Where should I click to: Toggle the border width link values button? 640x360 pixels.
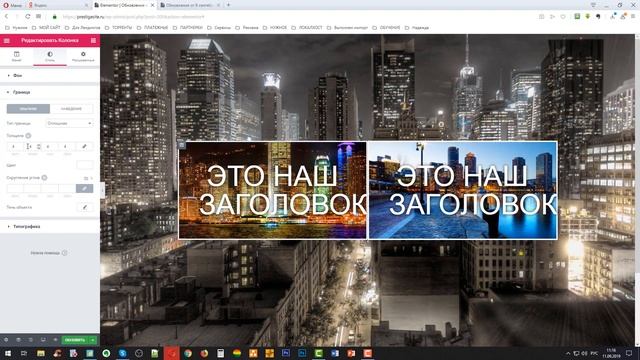tap(84, 146)
